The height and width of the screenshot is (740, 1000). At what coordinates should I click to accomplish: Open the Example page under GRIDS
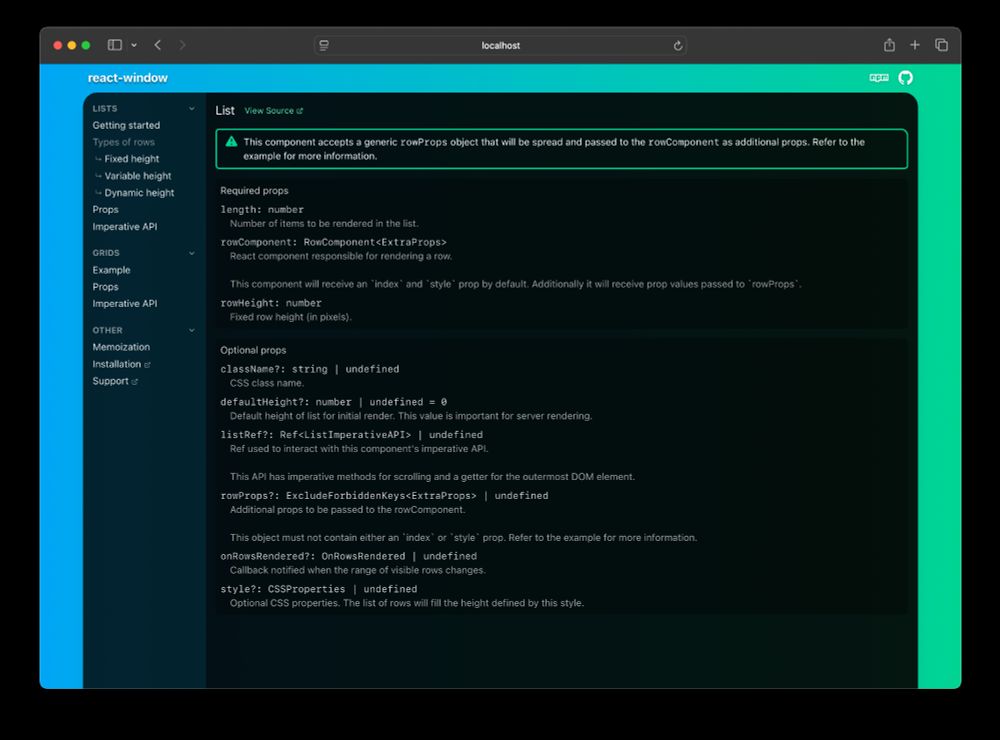click(x=112, y=270)
